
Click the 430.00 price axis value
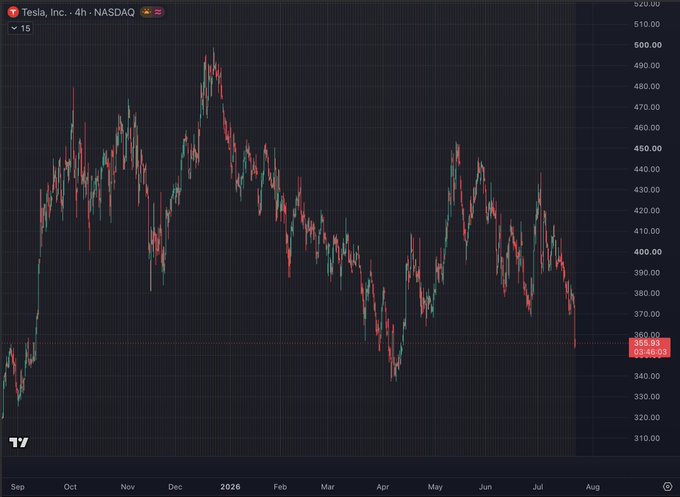pyautogui.click(x=647, y=190)
